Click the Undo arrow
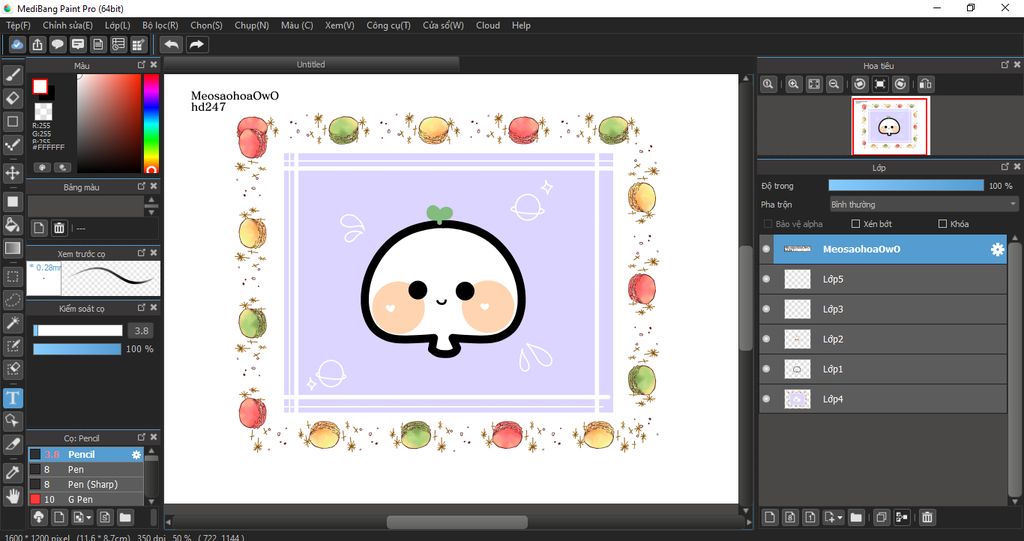 click(171, 44)
